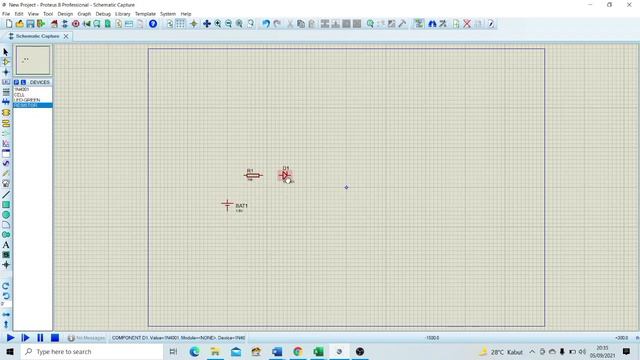Screen dimensions: 640x360
Task: Select the 2D Graphics Arc tool
Action: coord(6,225)
